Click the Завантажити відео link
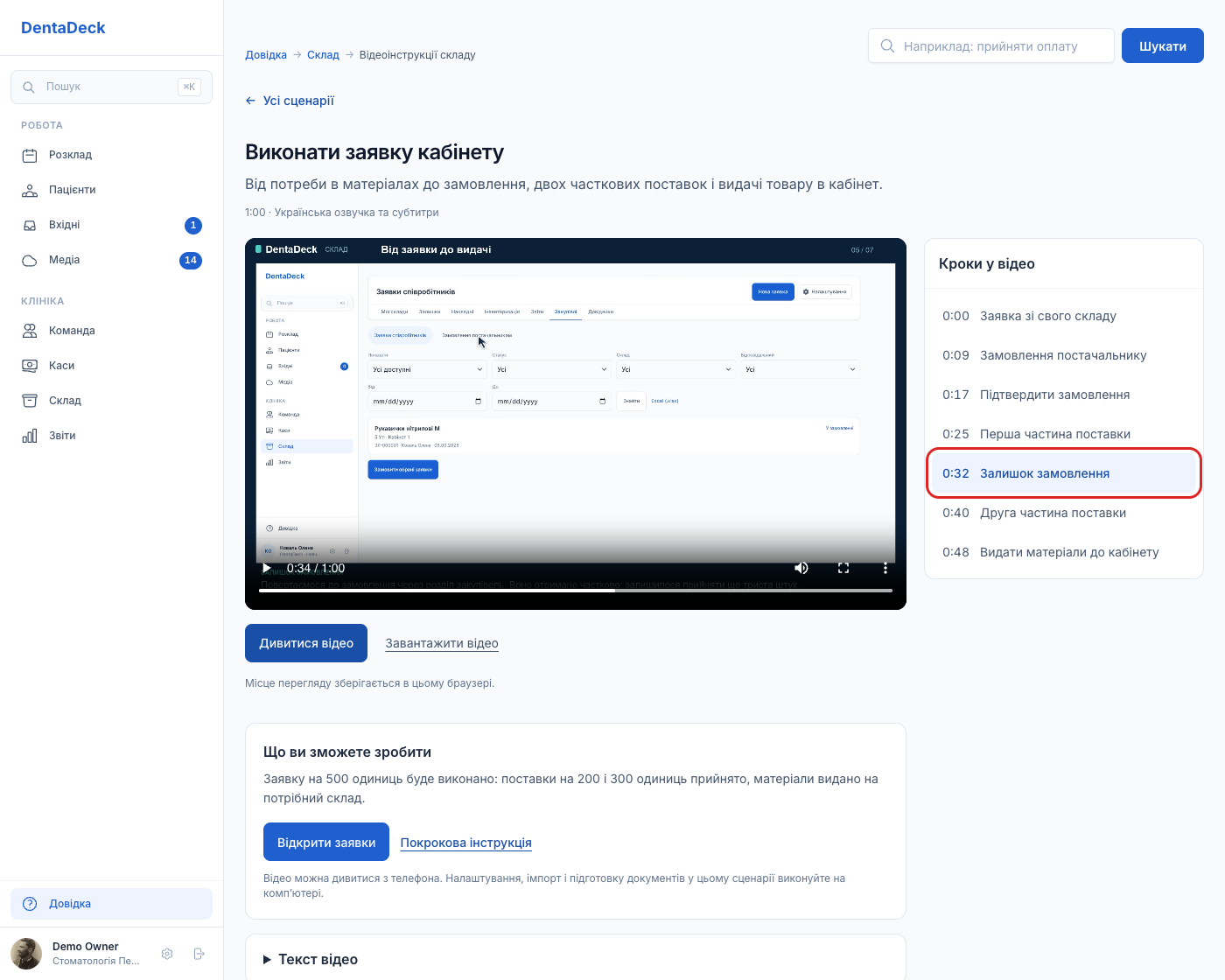Image resolution: width=1225 pixels, height=980 pixels. pyautogui.click(x=442, y=643)
